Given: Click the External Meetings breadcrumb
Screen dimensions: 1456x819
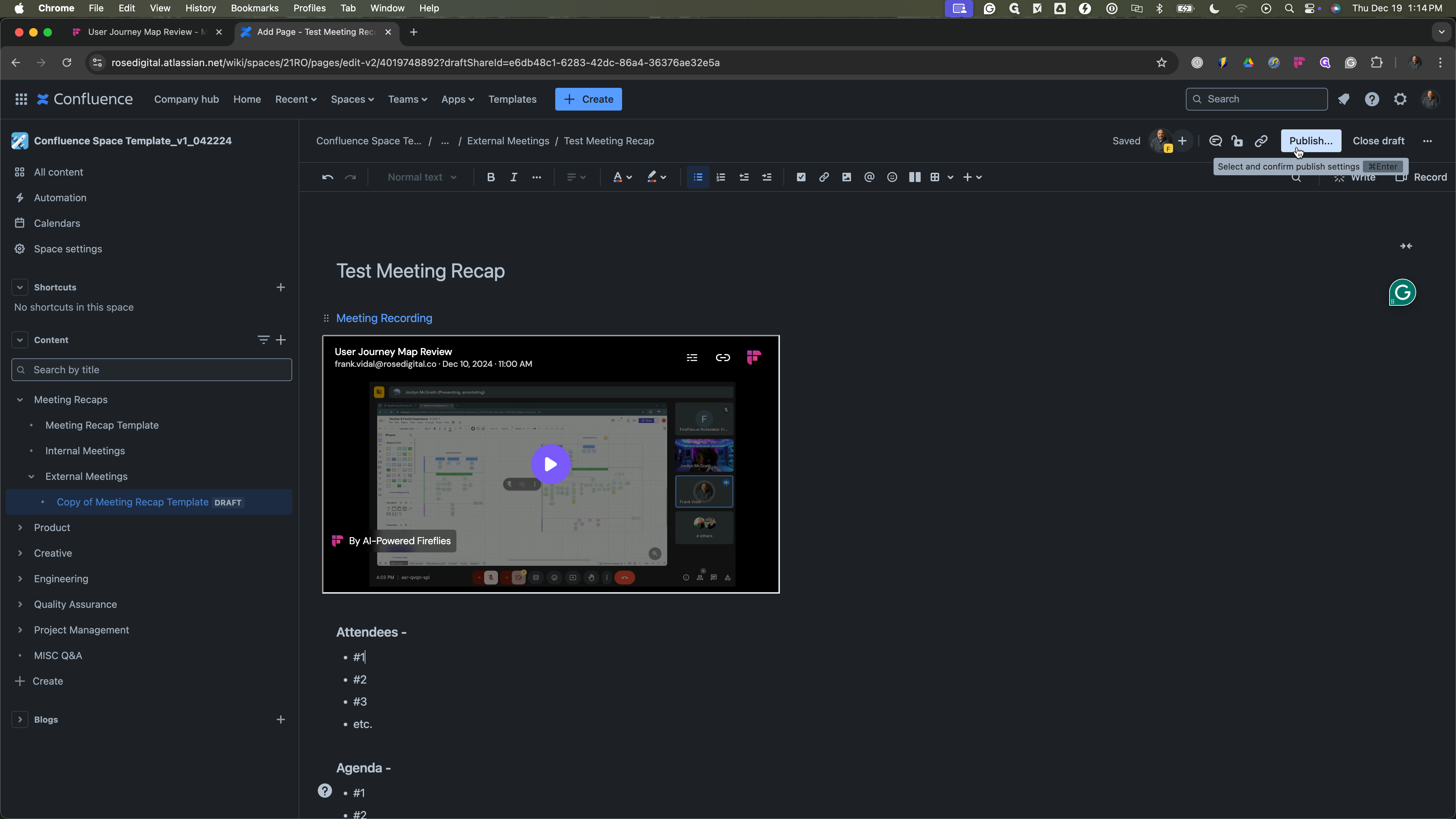Looking at the screenshot, I should [x=508, y=141].
